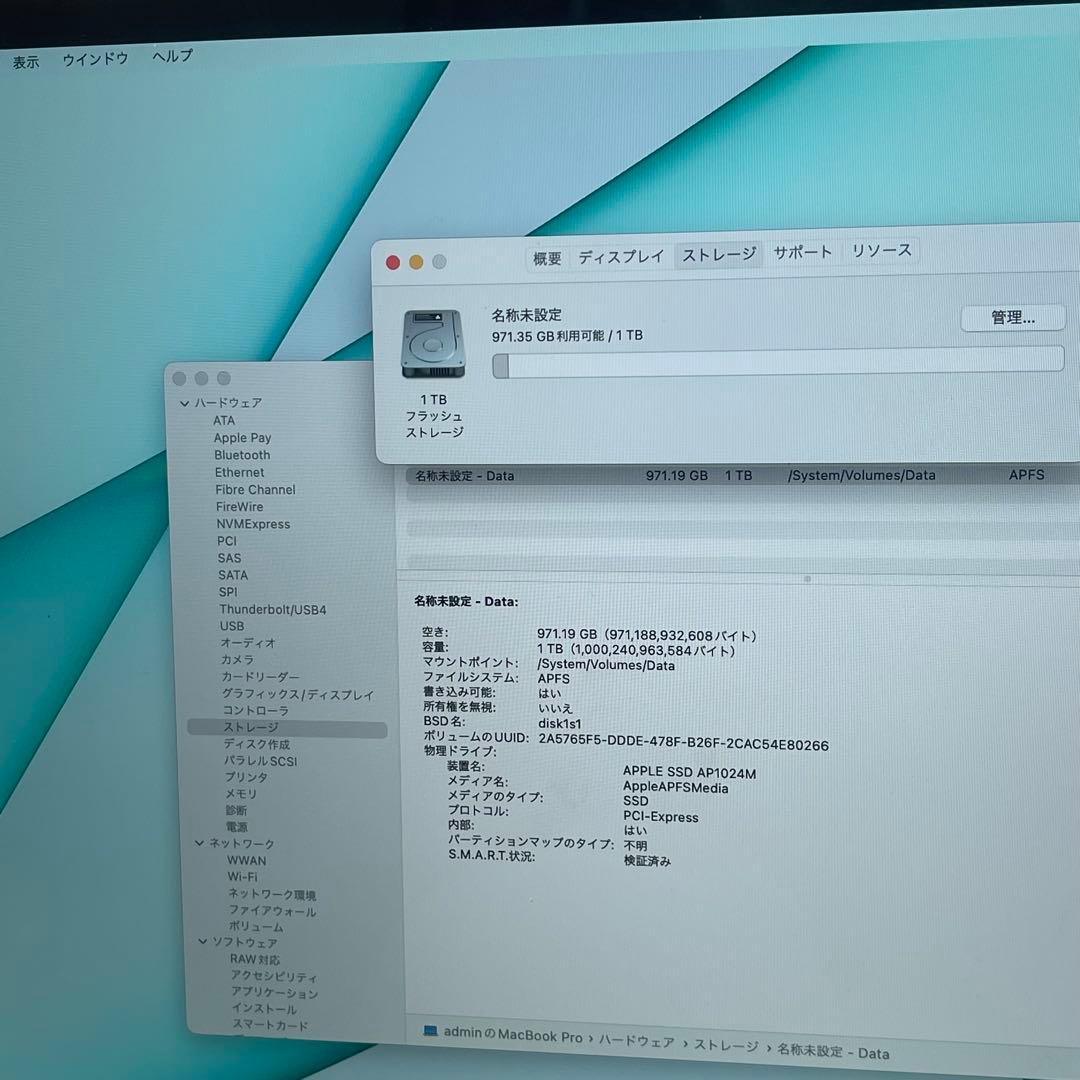Select USB in the hardware list
Image resolution: width=1080 pixels, height=1080 pixels.
point(231,626)
